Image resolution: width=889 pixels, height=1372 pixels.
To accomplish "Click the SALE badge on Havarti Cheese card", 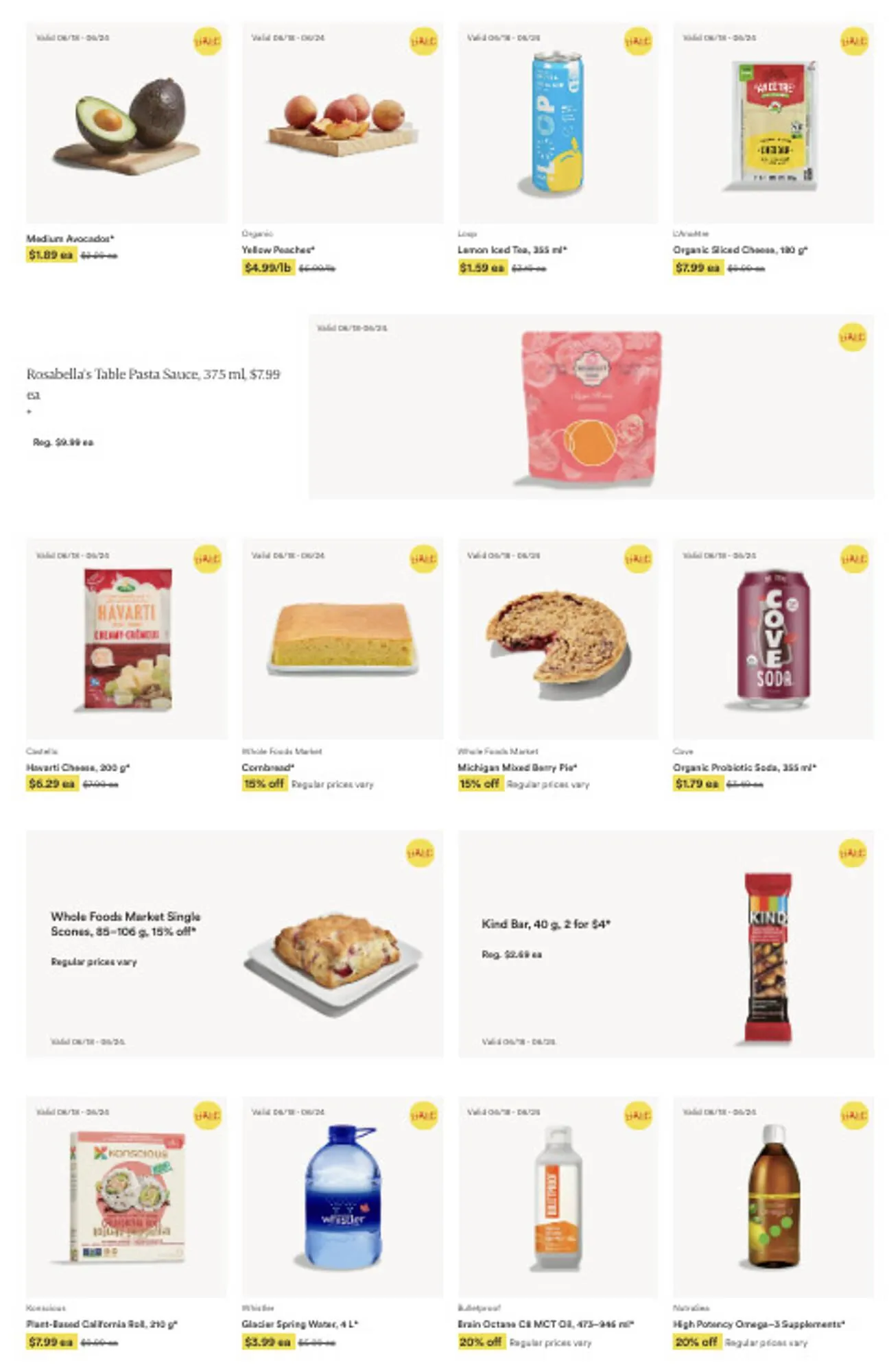I will pos(207,559).
